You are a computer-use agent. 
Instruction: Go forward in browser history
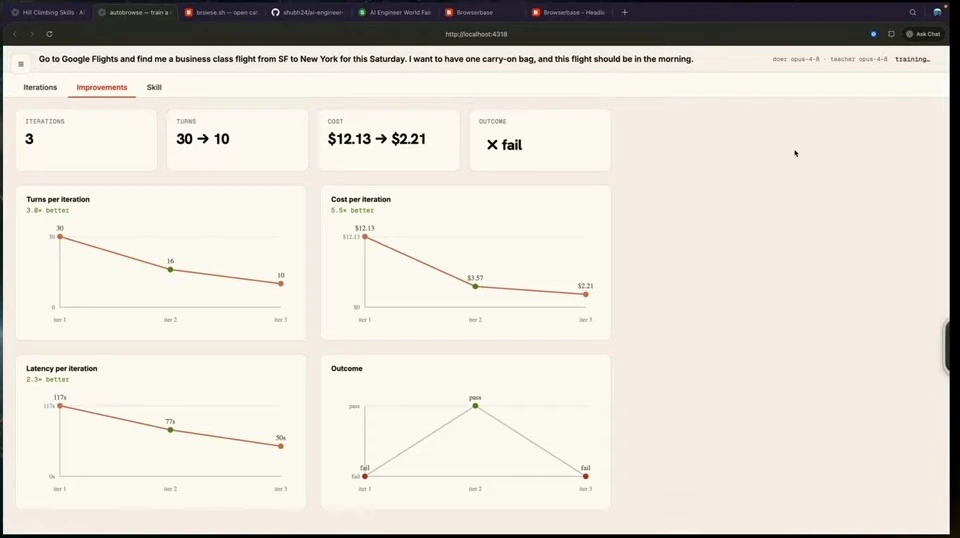tap(32, 34)
